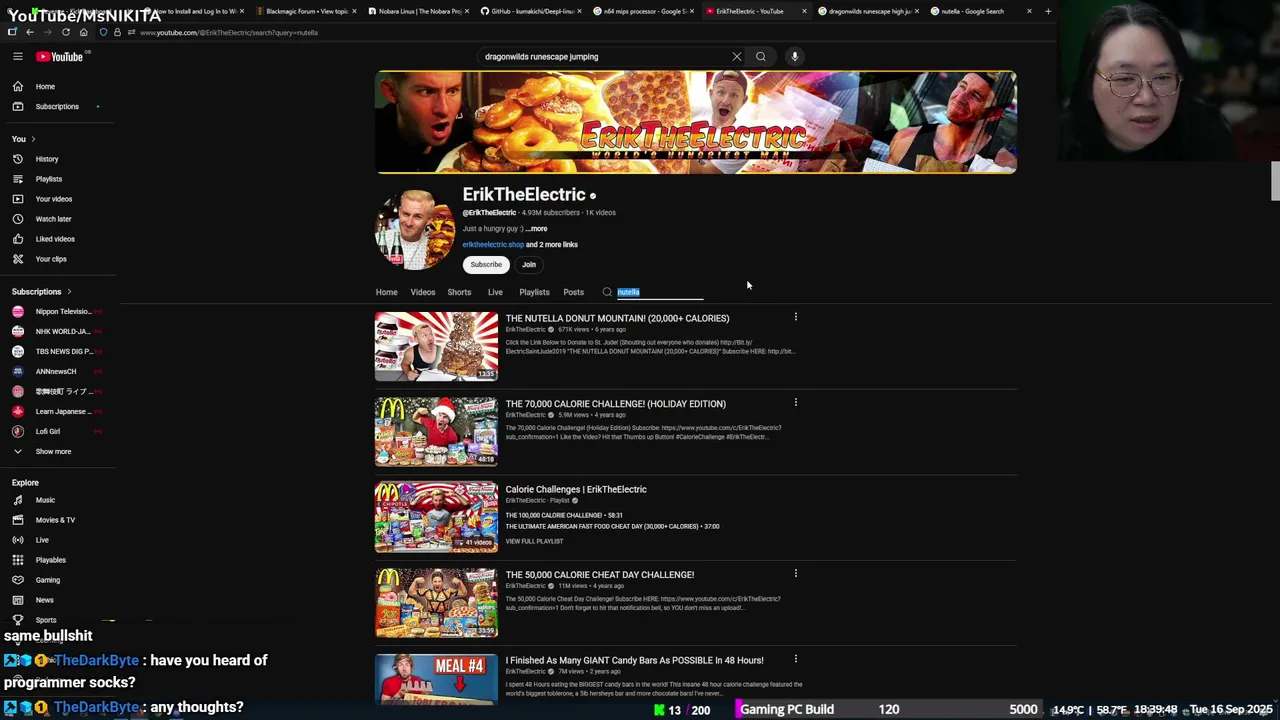The image size is (1280, 720).
Task: Switch to the nutella Google Search browser tab
Action: tap(980, 11)
